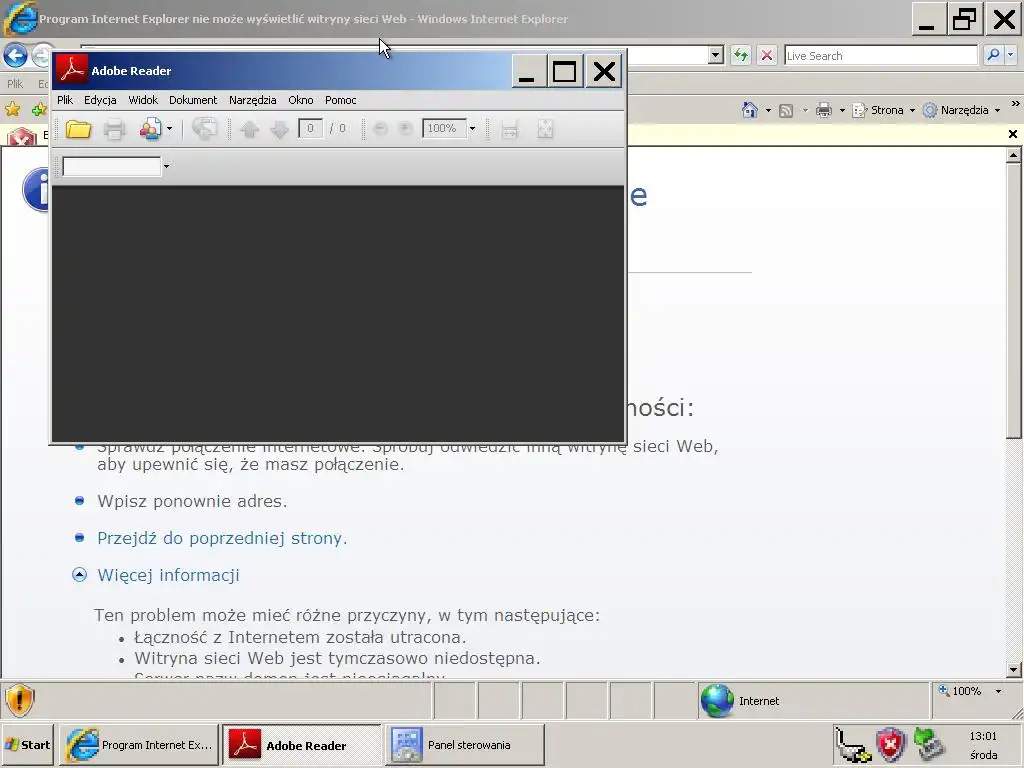Viewport: 1024px width, 768px height.
Task: Open the home button dropdown arrow
Action: (768, 110)
